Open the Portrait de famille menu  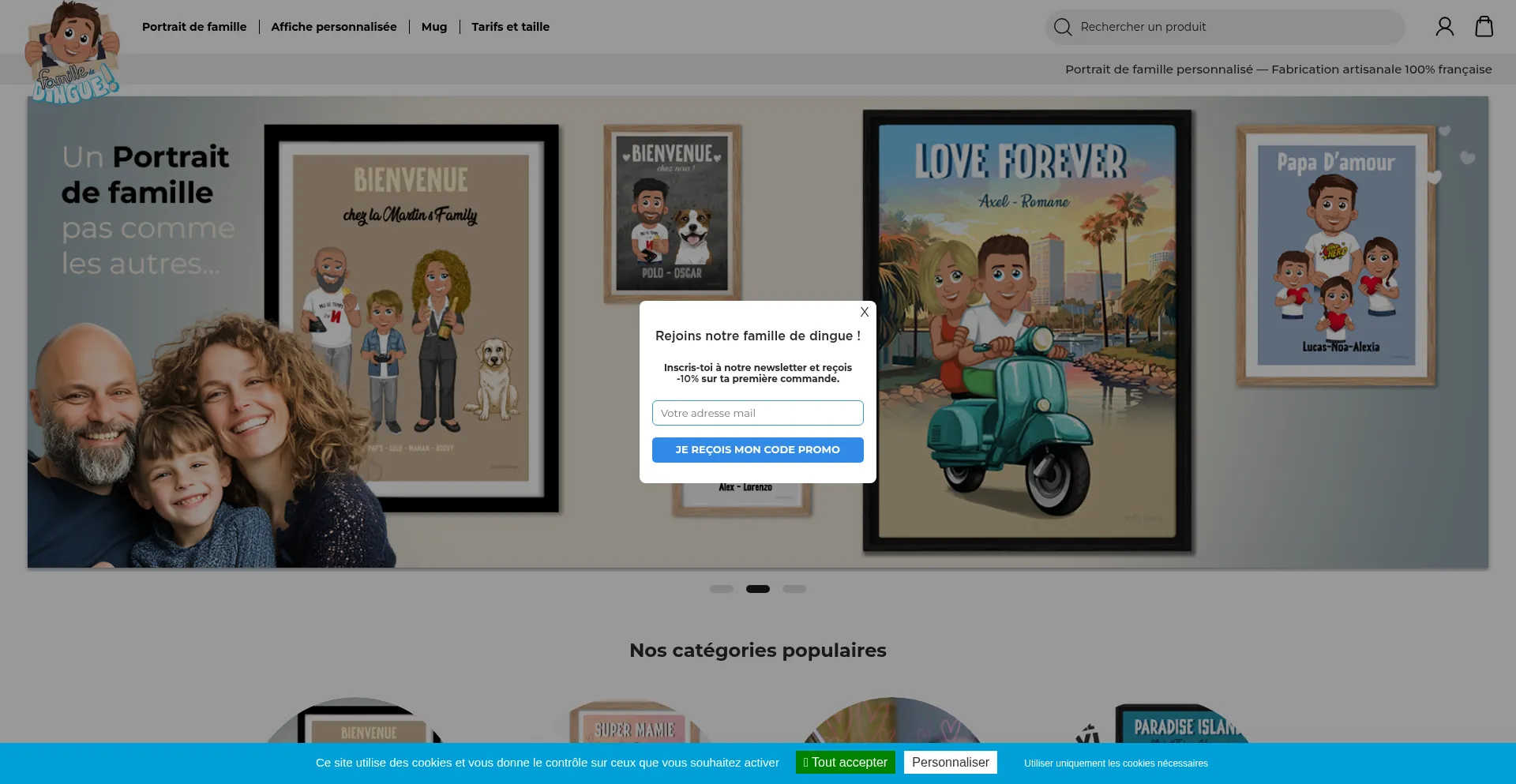point(194,27)
